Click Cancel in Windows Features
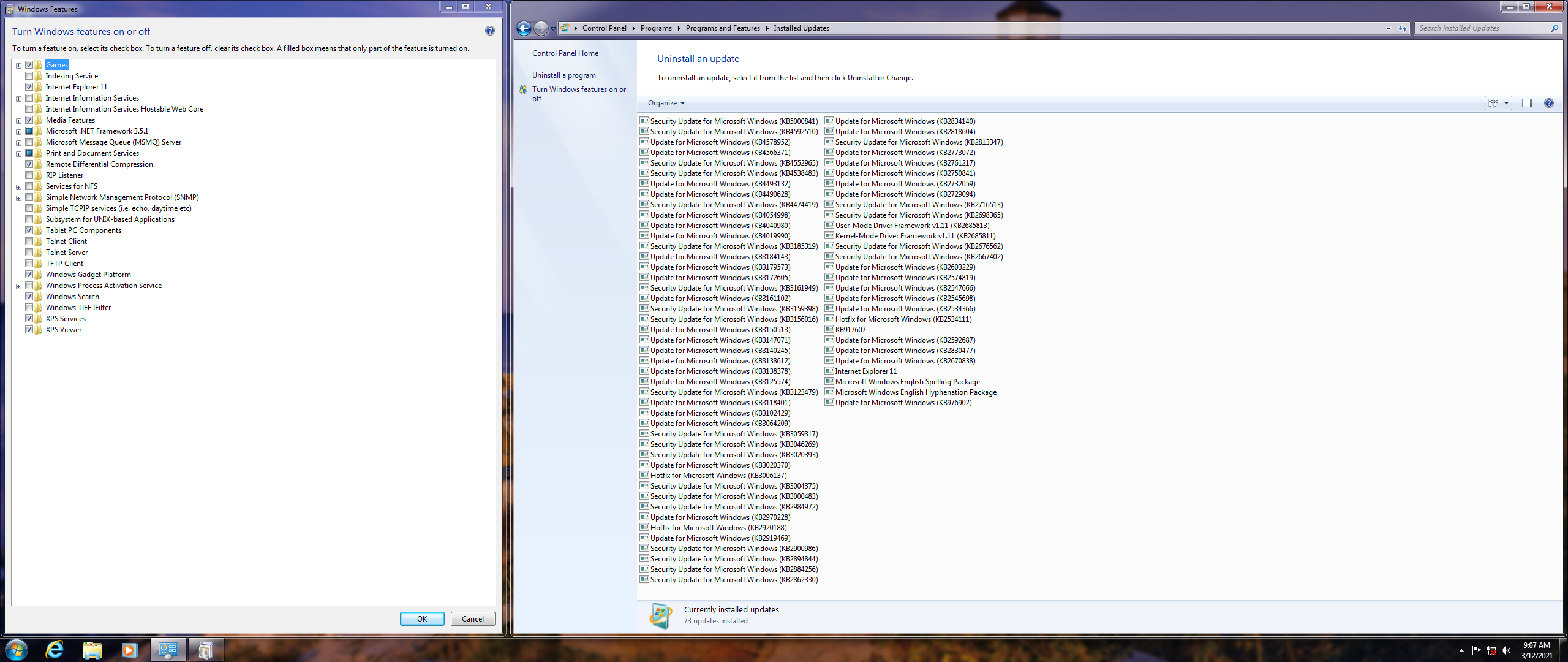Image resolution: width=1568 pixels, height=662 pixels. pos(473,619)
